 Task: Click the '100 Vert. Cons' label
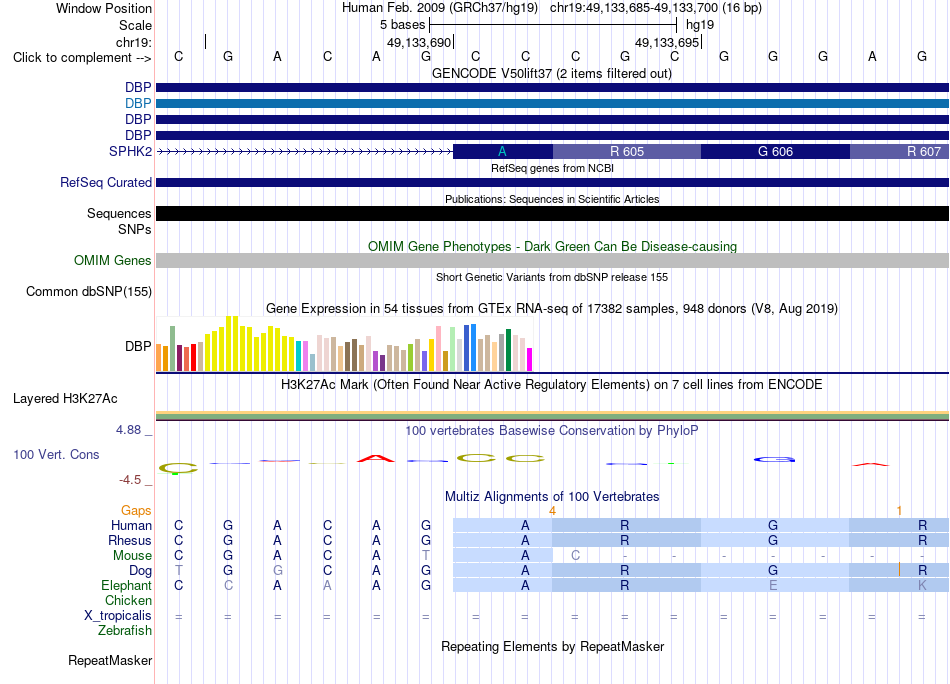click(x=56, y=454)
